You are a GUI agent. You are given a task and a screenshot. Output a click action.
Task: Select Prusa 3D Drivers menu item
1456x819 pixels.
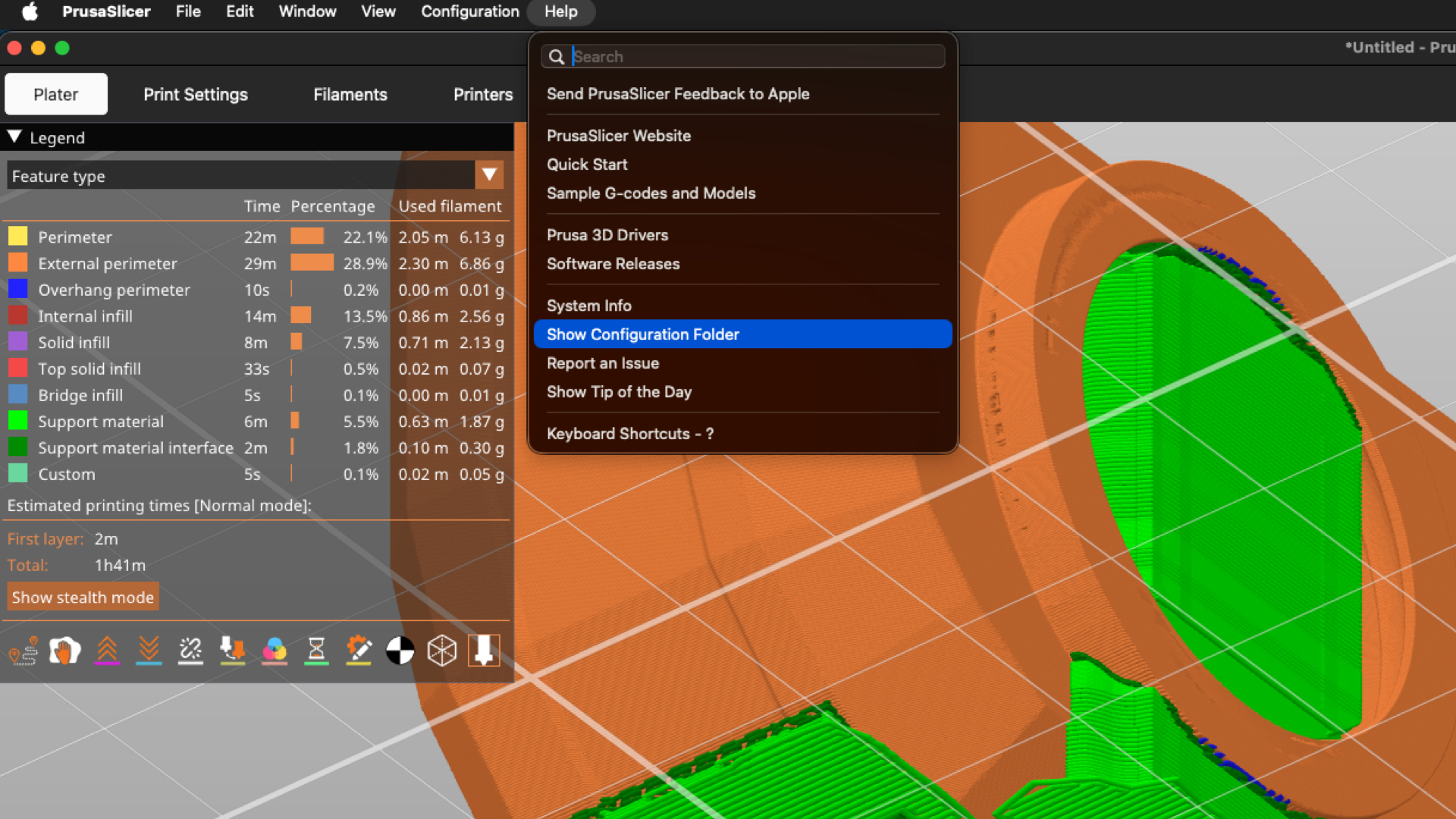point(743,235)
